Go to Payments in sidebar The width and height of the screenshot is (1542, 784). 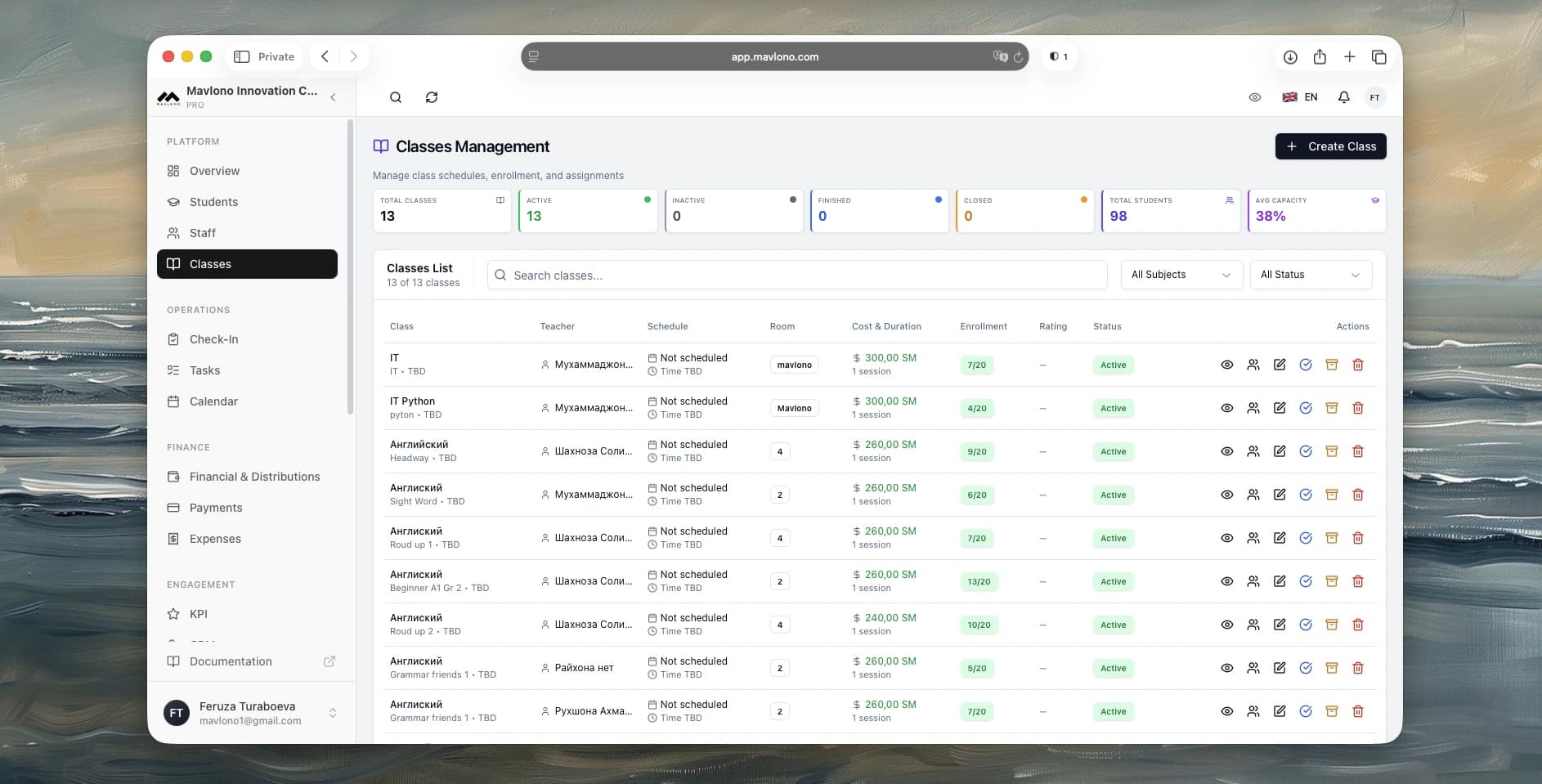pos(216,508)
